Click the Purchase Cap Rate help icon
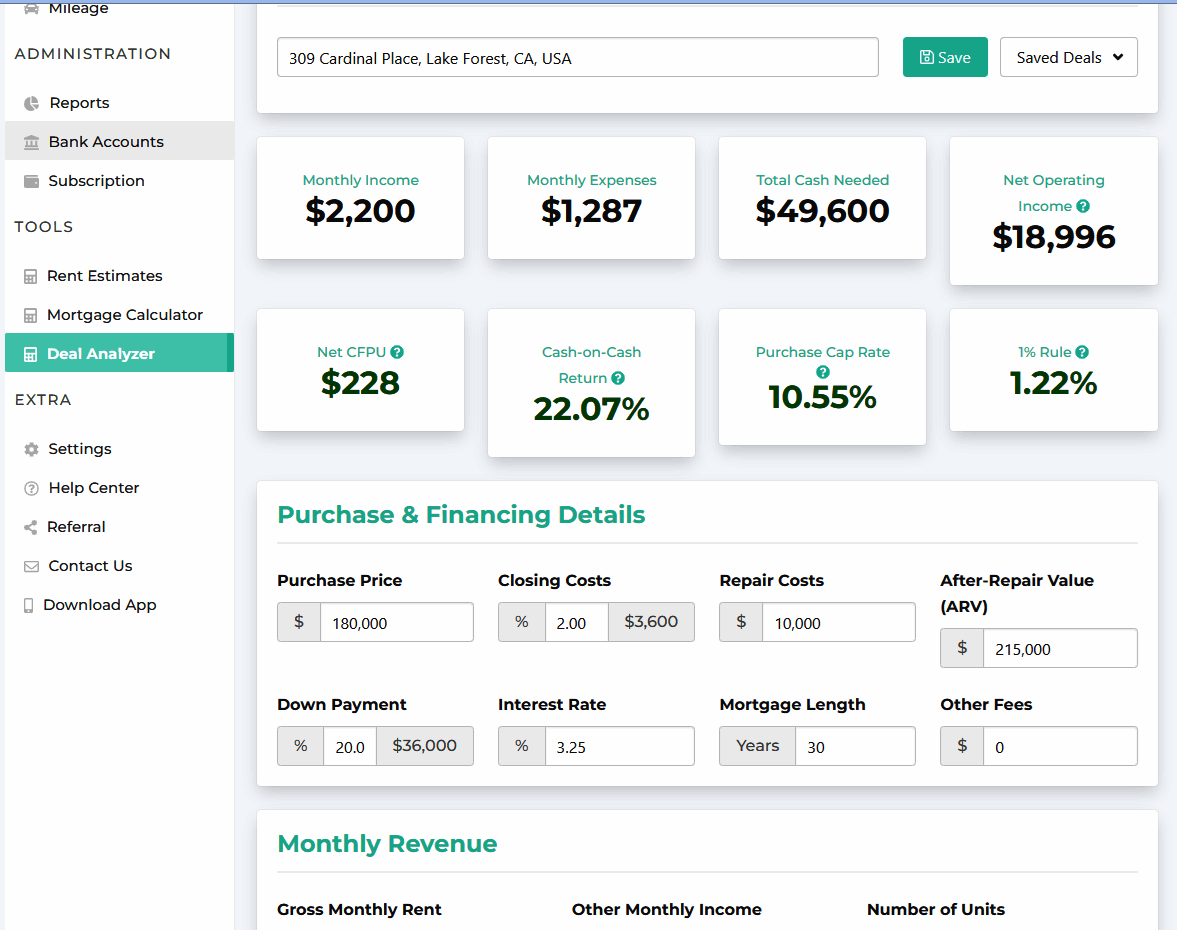This screenshot has height=930, width=1177. [x=823, y=372]
